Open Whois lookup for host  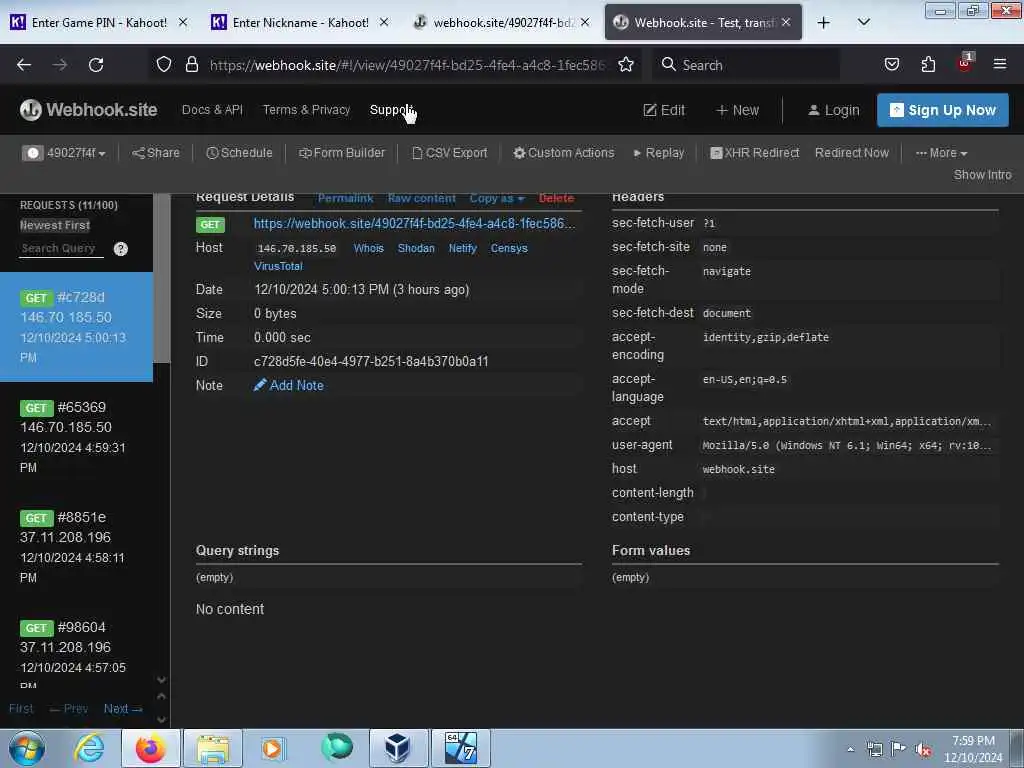coord(368,248)
